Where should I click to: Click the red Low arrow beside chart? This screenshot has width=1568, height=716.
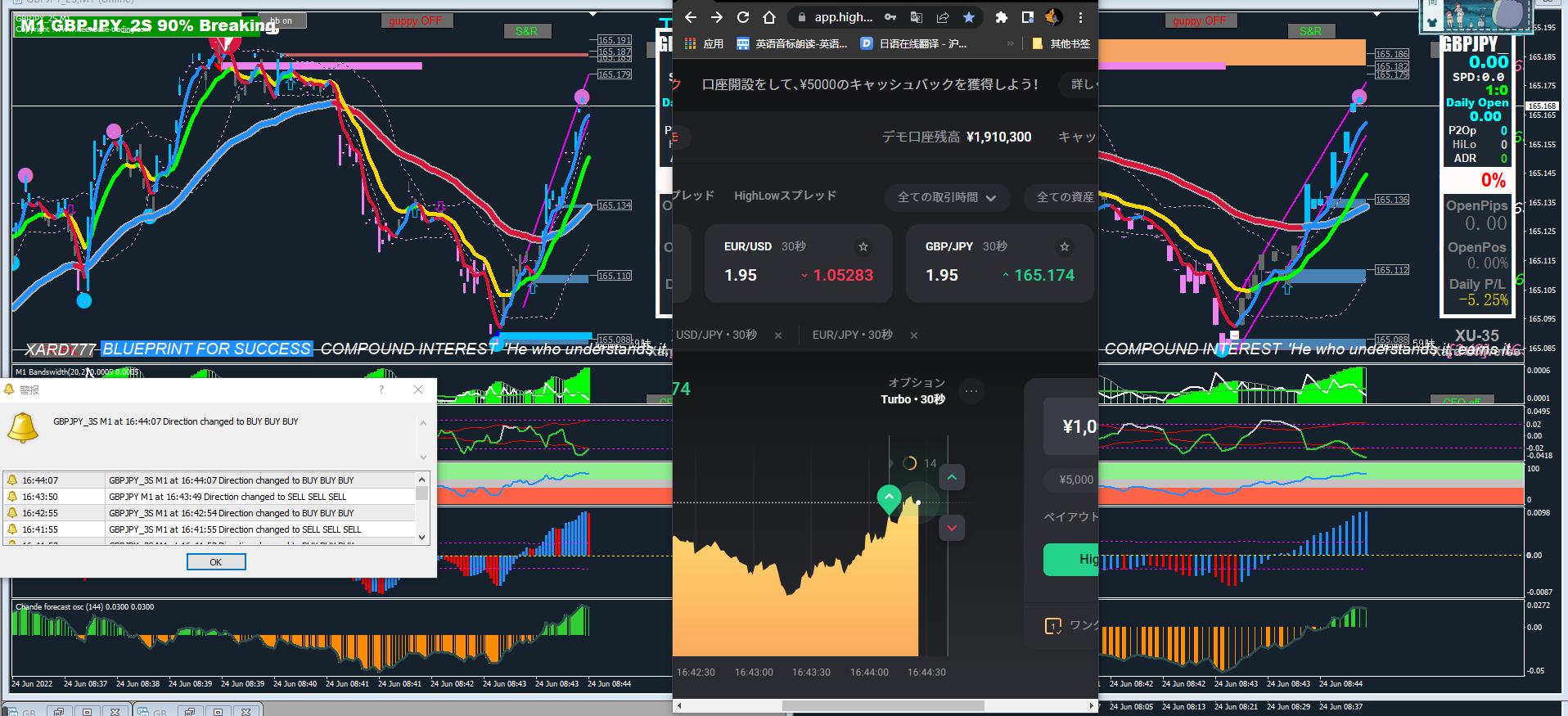pos(952,528)
